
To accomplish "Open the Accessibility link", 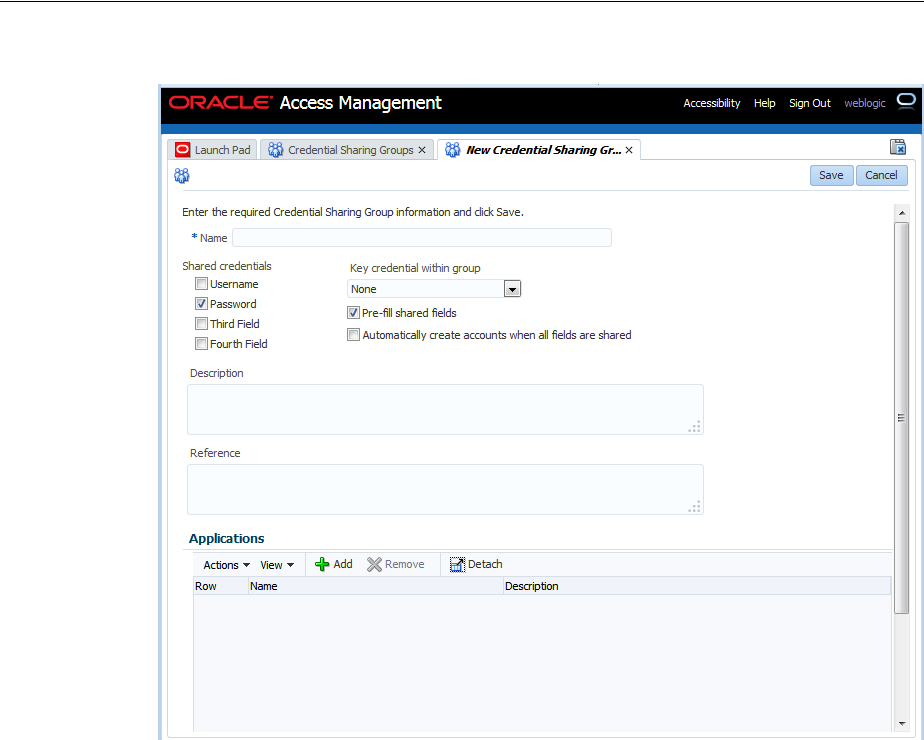I will [712, 103].
